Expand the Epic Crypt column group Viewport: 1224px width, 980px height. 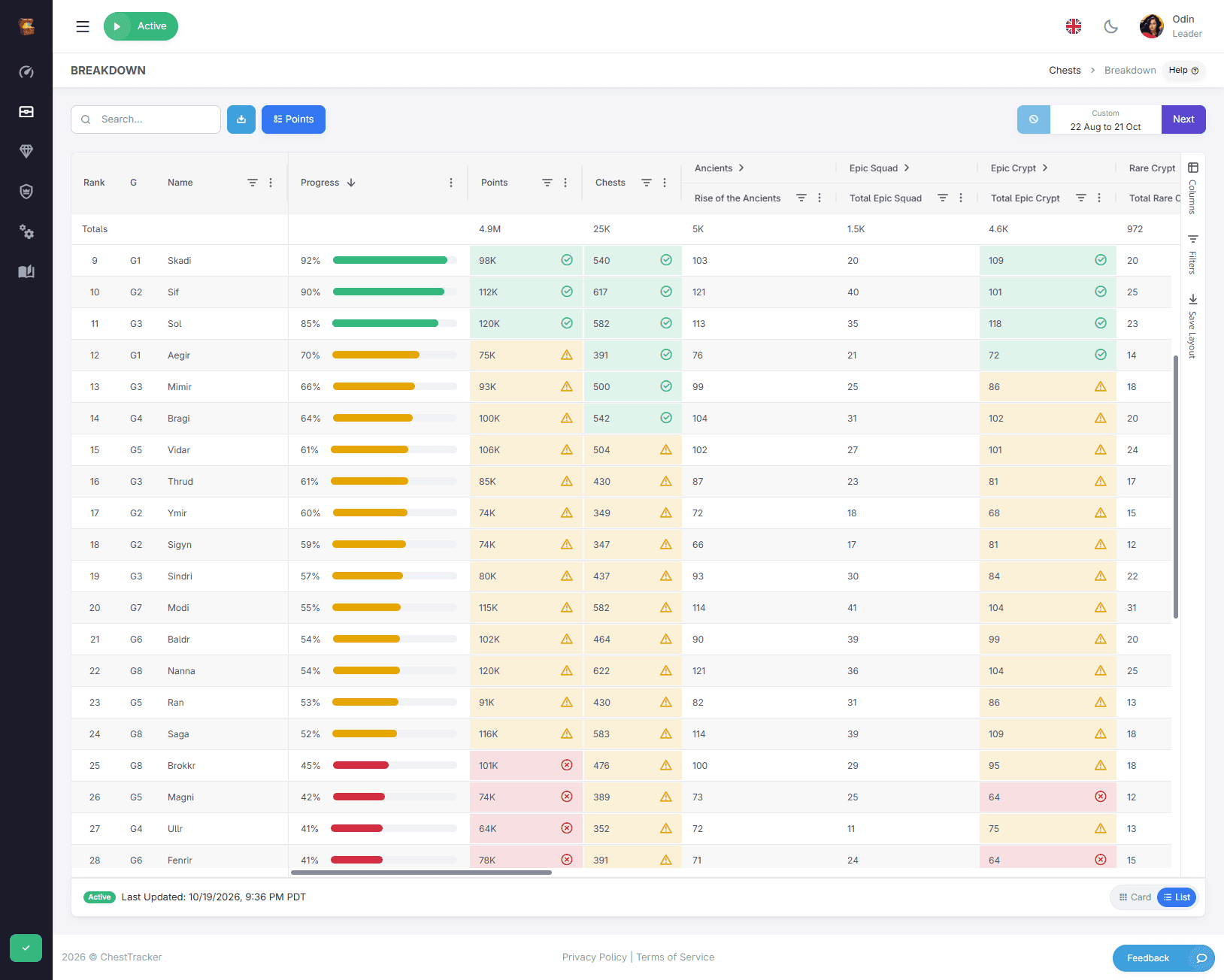(1045, 168)
